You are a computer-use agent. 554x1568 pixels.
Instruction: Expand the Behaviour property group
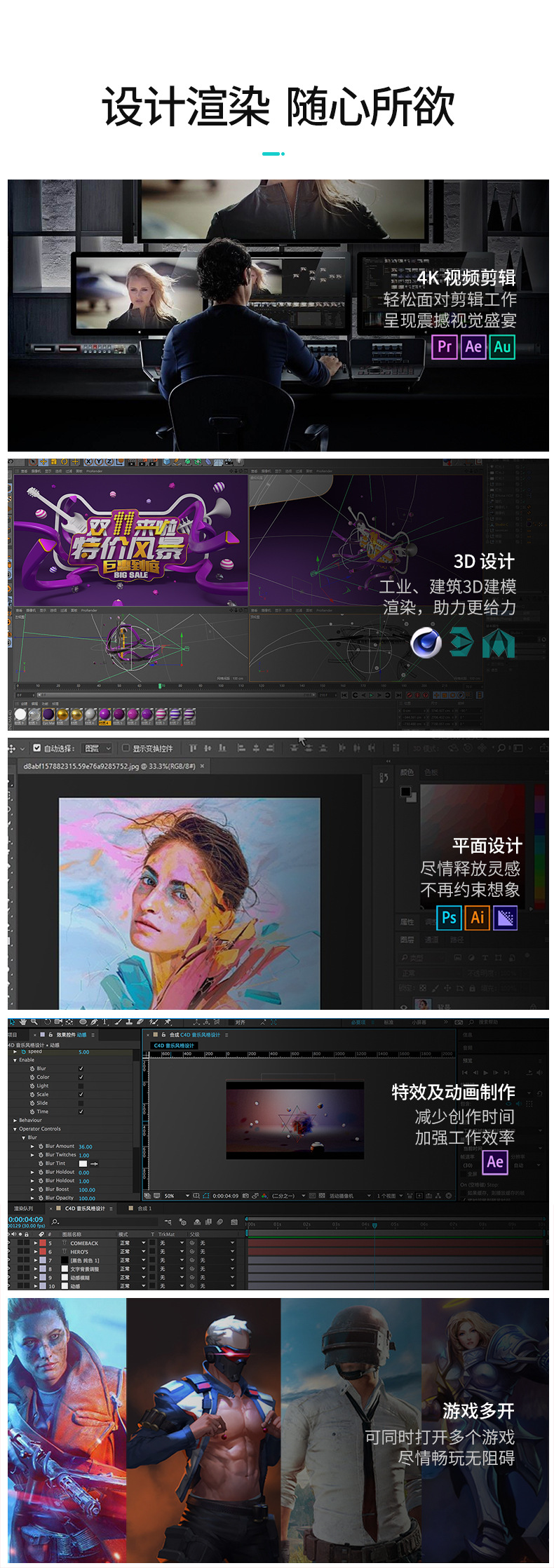15,1120
